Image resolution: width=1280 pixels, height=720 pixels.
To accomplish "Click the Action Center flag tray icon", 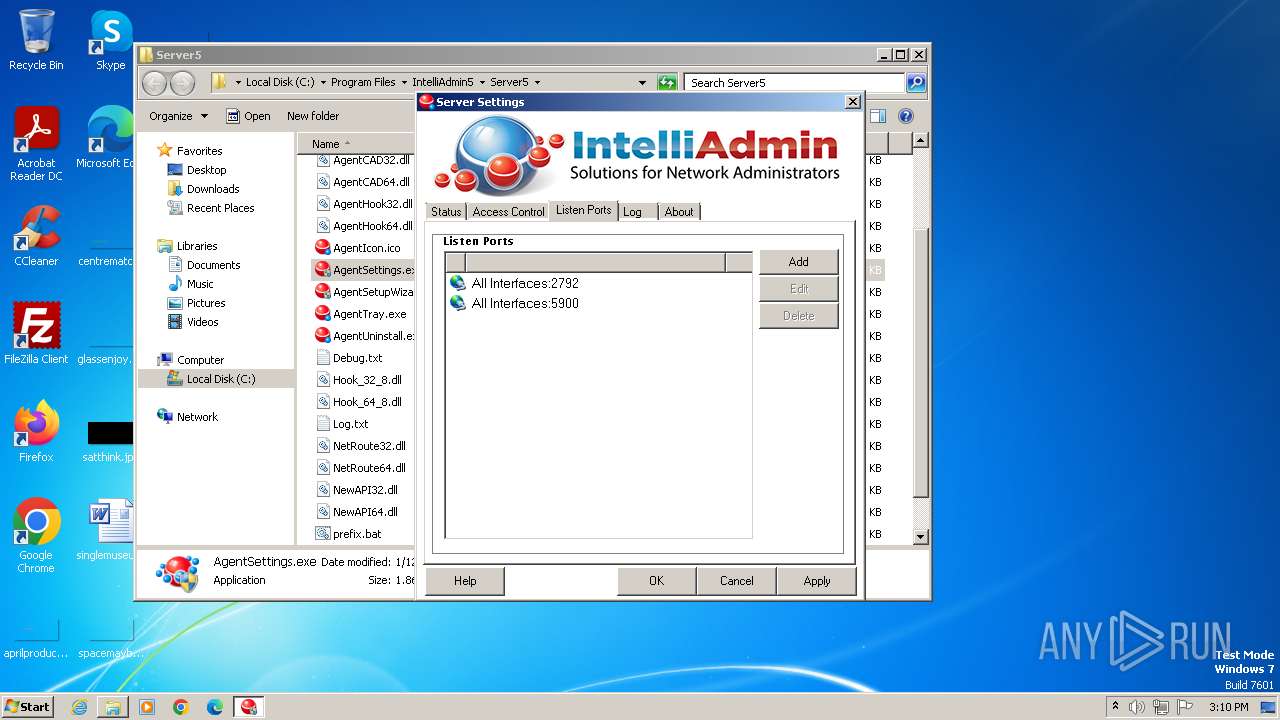I will [x=1184, y=707].
